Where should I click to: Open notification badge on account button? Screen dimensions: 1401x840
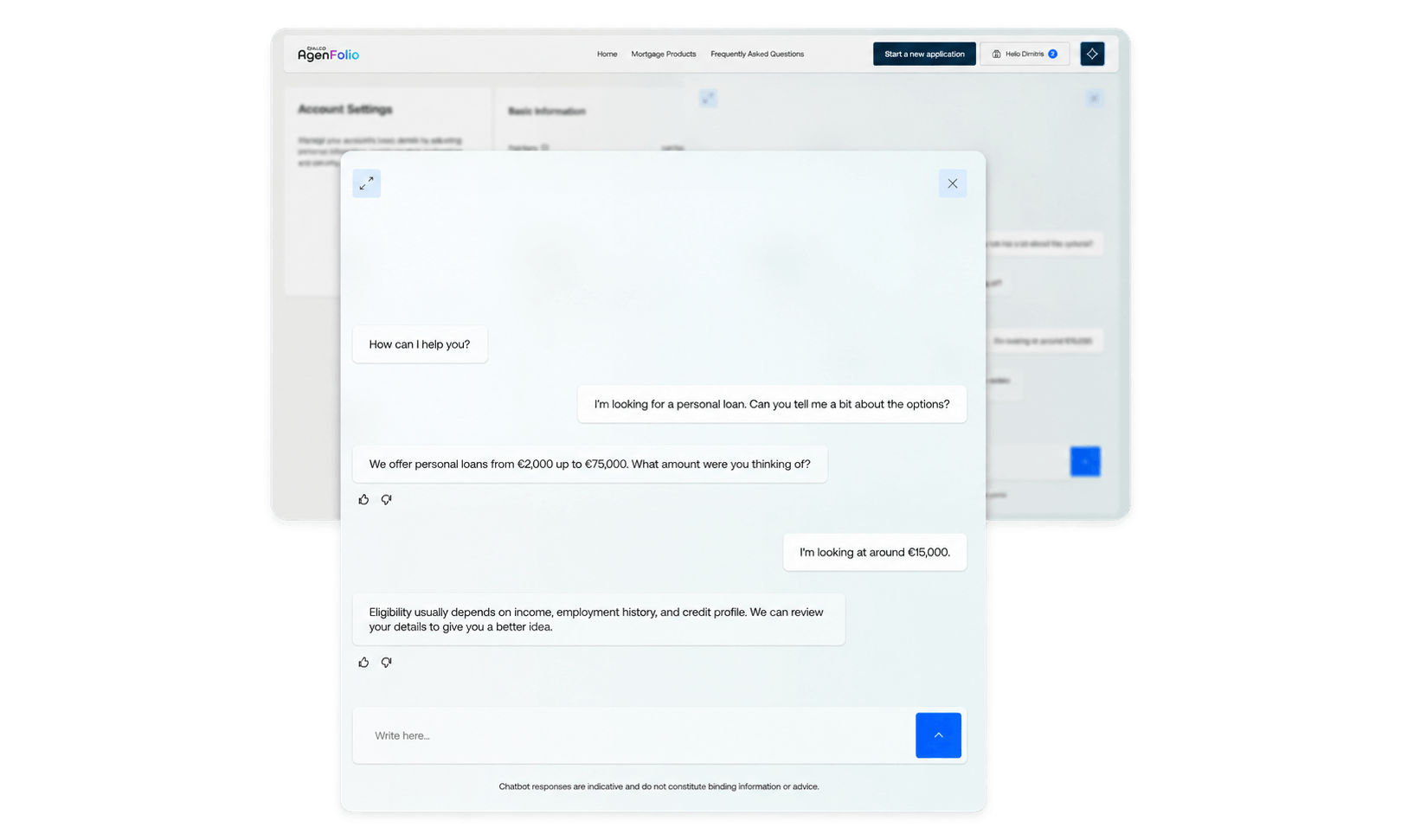[1052, 54]
